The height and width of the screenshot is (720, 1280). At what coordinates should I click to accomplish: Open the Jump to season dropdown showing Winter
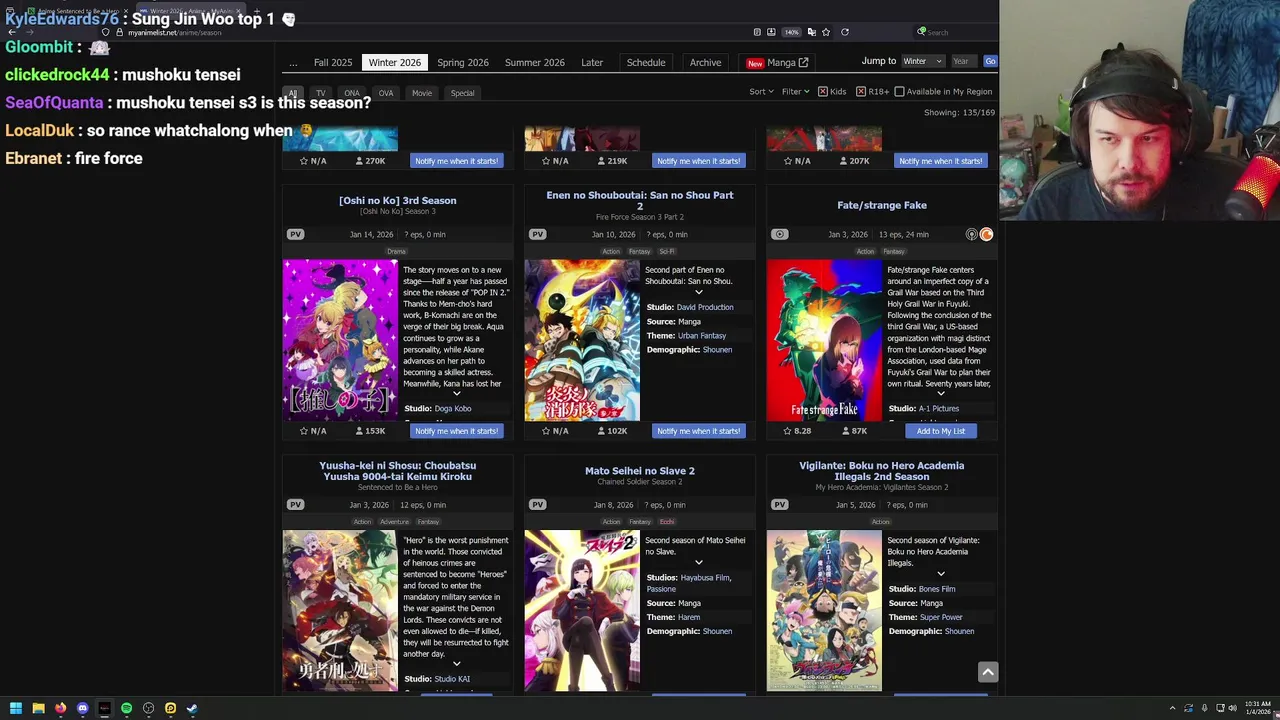click(x=922, y=62)
